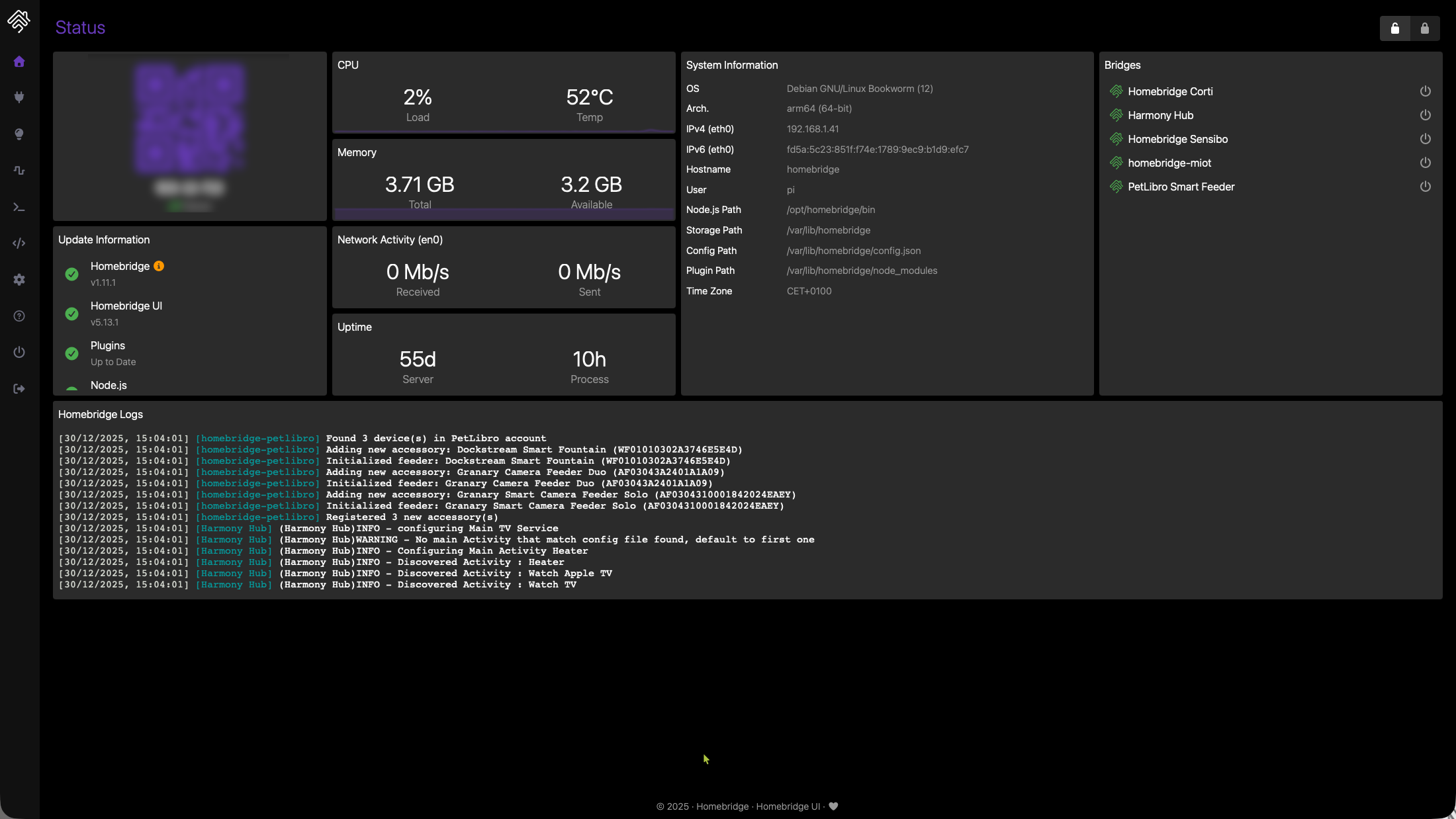
Task: Toggle power for PetLibro Smart Feeder
Action: click(x=1425, y=187)
